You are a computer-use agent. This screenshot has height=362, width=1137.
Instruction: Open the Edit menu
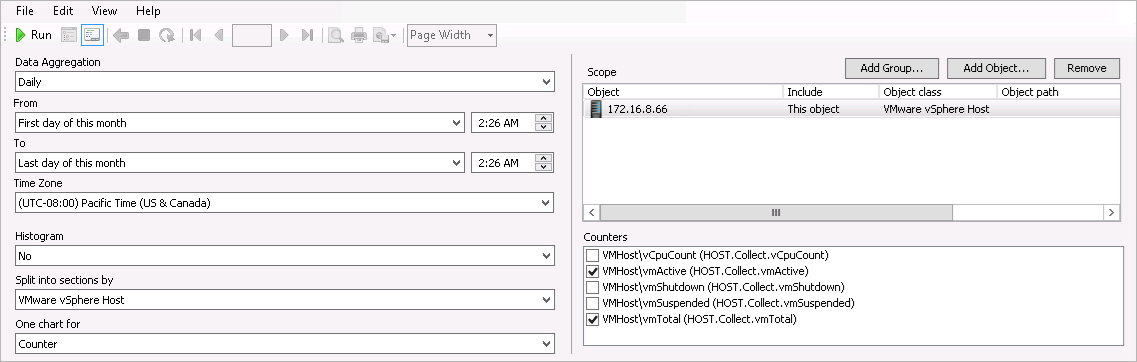(x=62, y=11)
